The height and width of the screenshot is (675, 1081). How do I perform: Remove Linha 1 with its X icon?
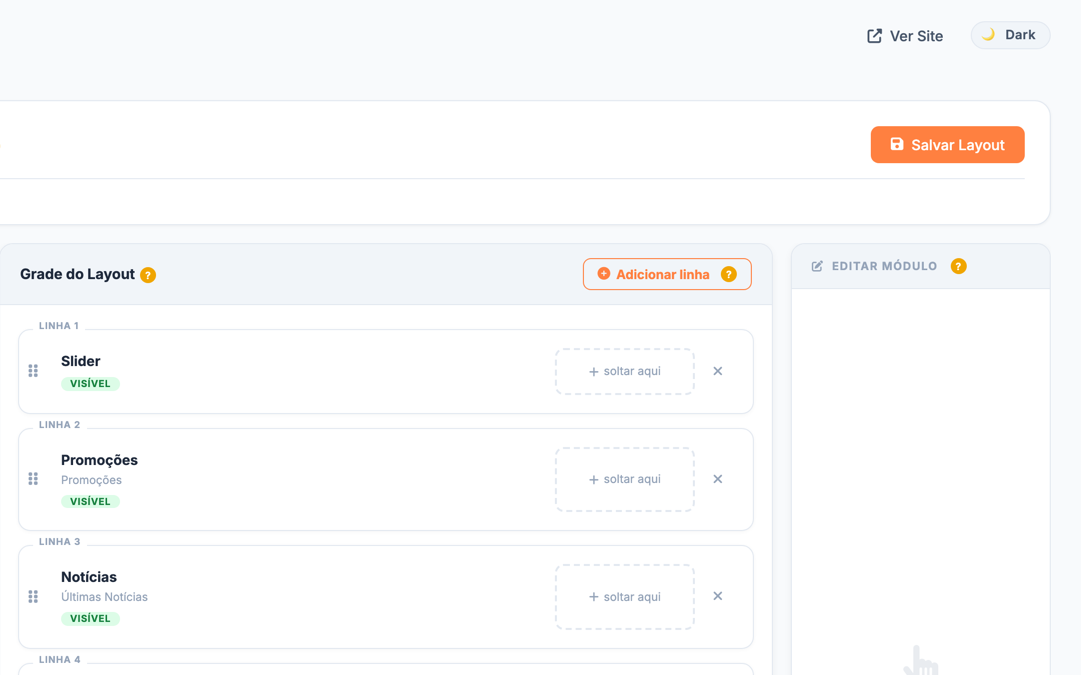718,371
